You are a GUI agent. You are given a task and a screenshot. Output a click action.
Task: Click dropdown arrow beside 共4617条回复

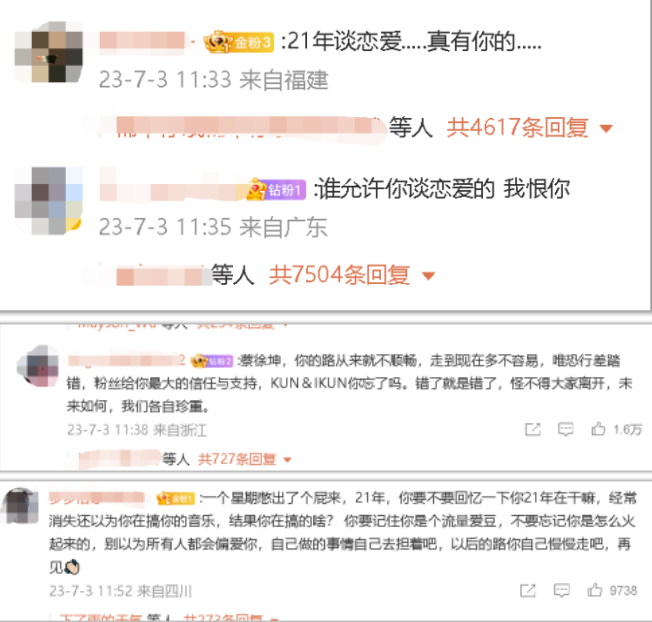606,128
